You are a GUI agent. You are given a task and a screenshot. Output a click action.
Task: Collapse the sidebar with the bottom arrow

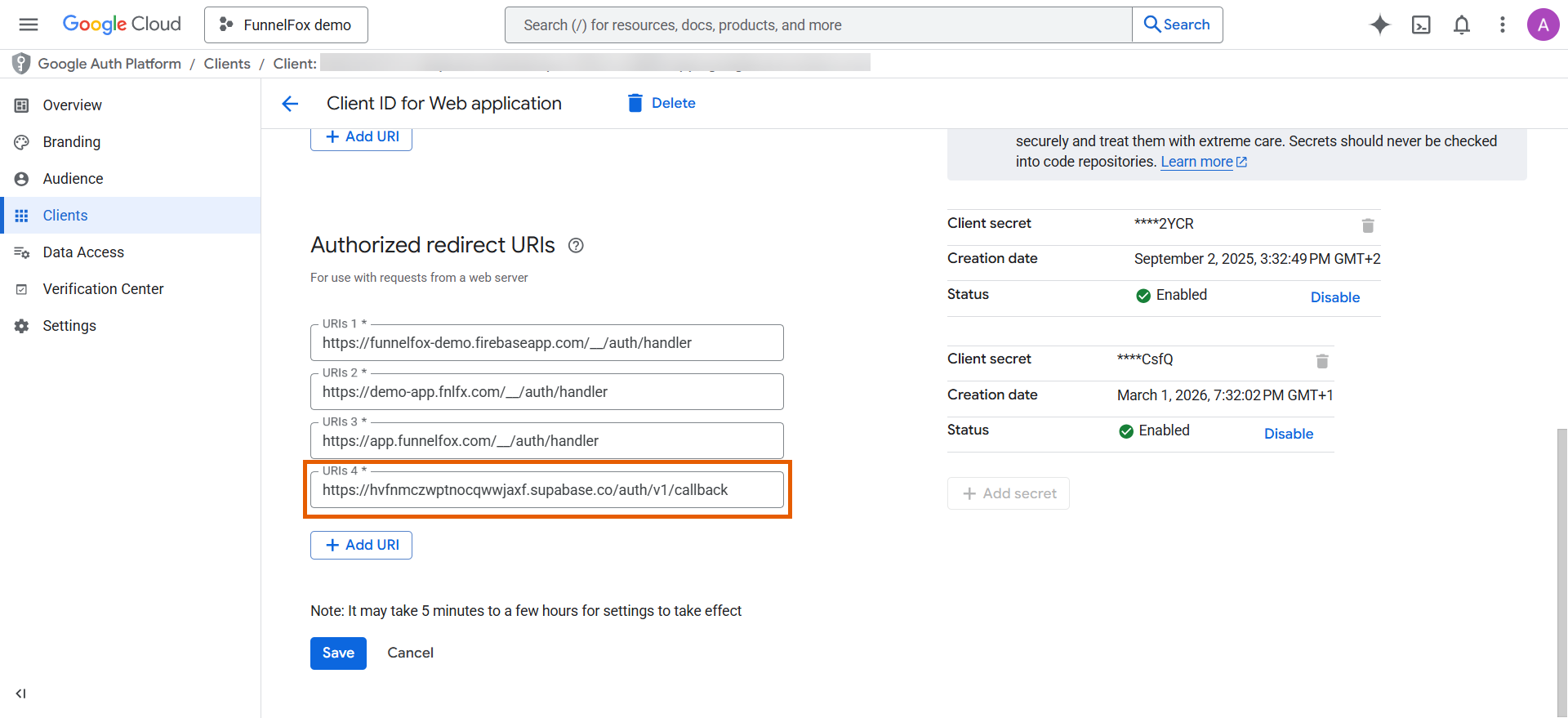click(21, 693)
